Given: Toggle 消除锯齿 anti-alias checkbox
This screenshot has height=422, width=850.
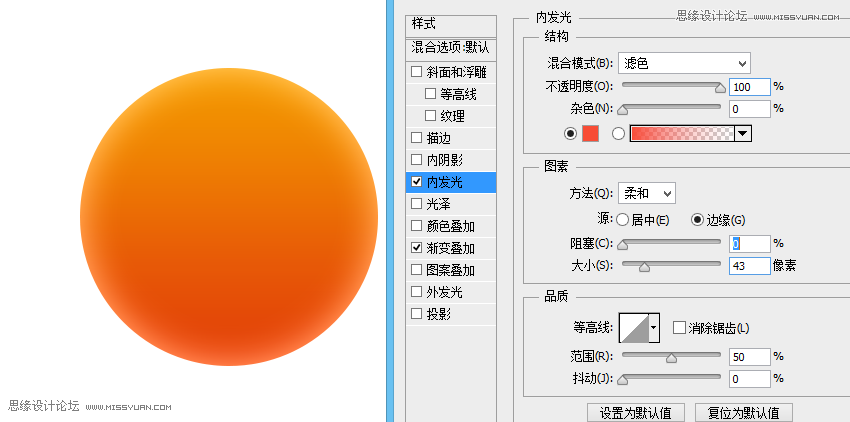Looking at the screenshot, I should [679, 328].
